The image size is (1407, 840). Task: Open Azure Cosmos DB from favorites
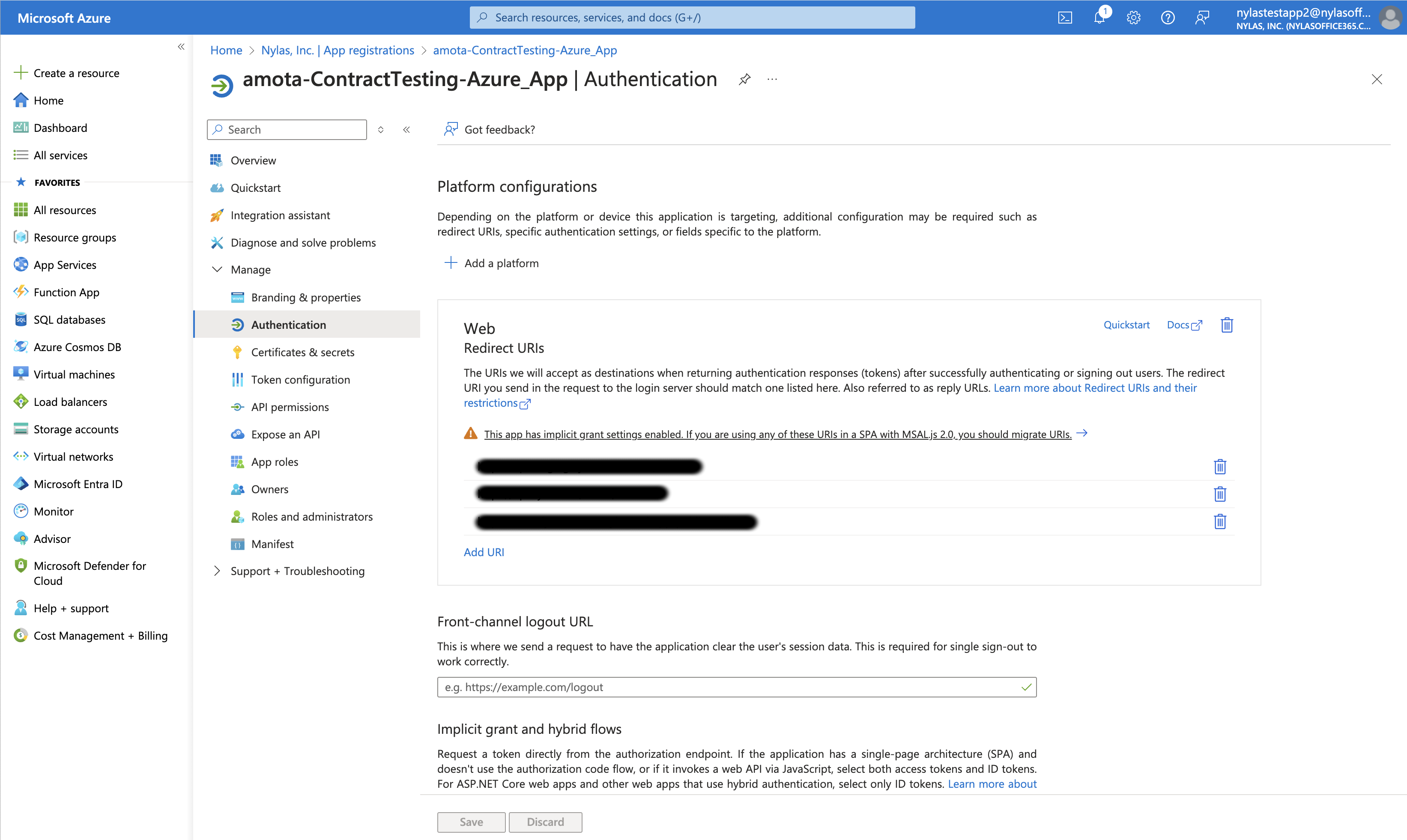click(x=78, y=346)
